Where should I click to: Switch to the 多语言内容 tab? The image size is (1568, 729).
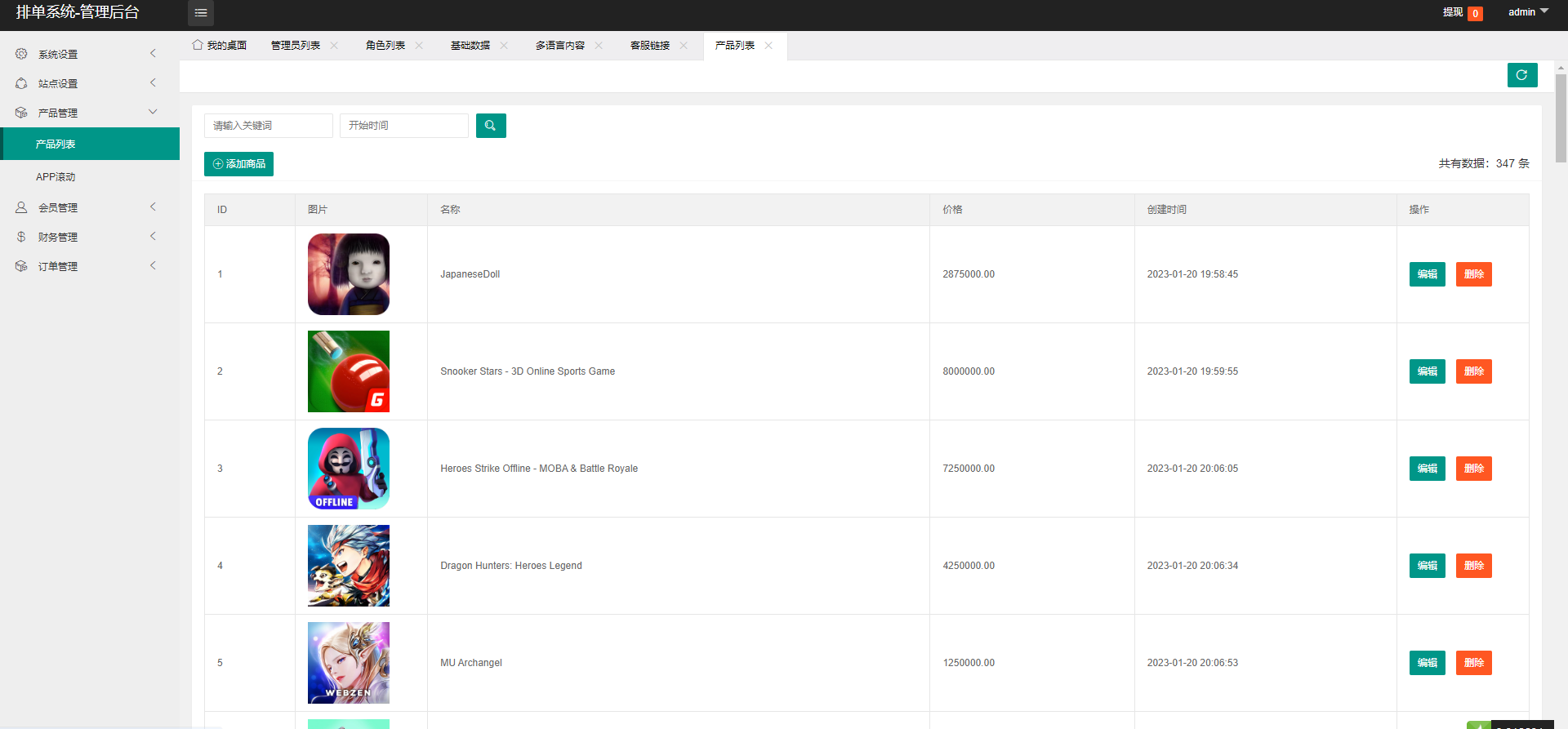pos(560,46)
